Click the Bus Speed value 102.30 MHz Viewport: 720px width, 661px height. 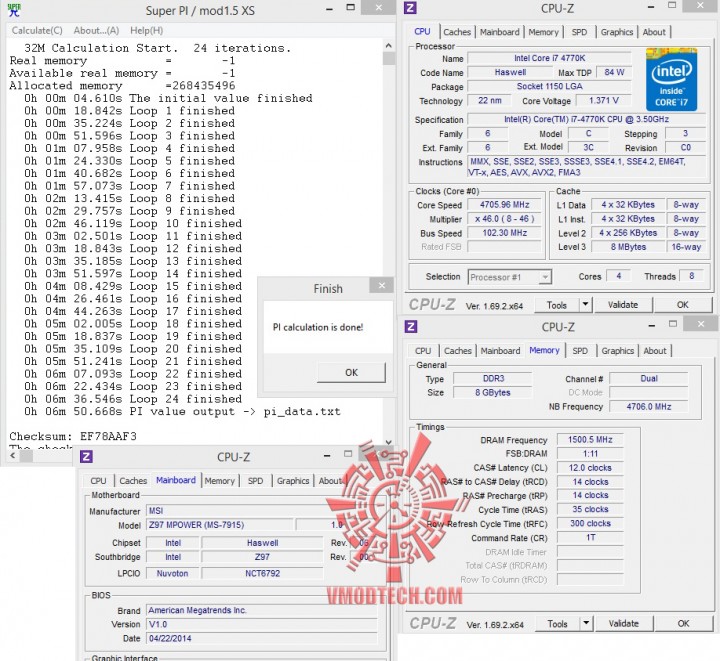click(x=504, y=233)
